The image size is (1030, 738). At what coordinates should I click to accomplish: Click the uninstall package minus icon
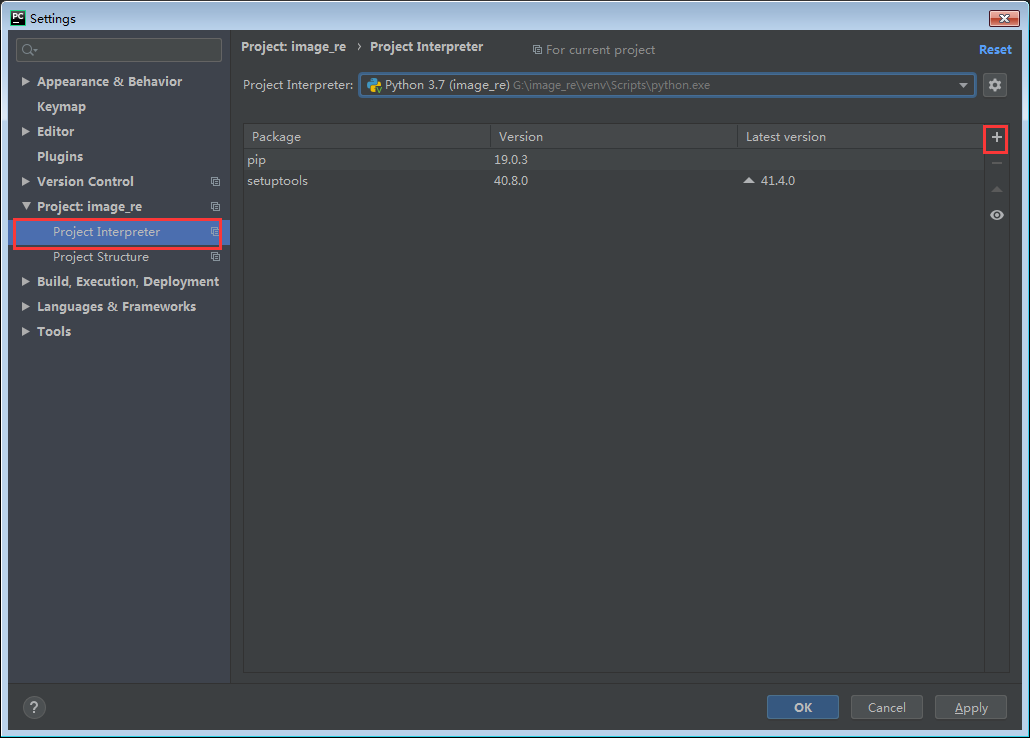coord(996,163)
